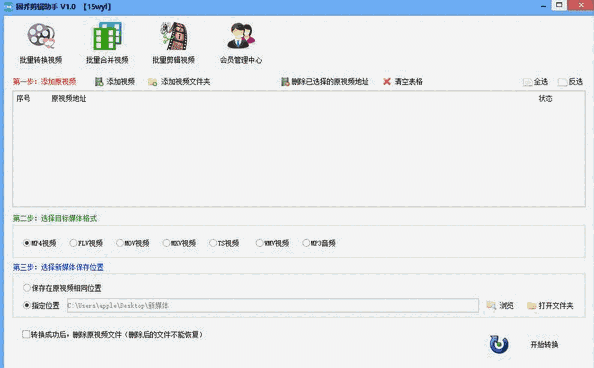
Task: Click the 第一步：添加原视频 label
Action: [44, 81]
